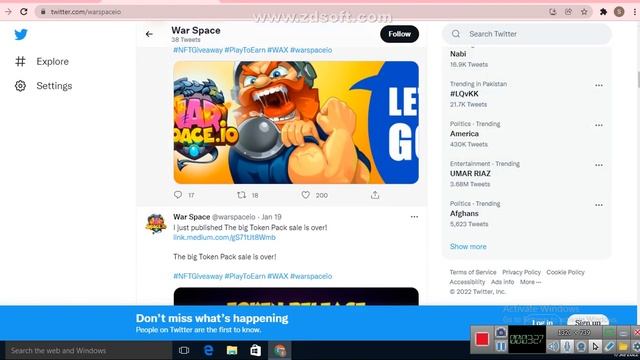Open the Afghans trending topic

pyautogui.click(x=464, y=213)
